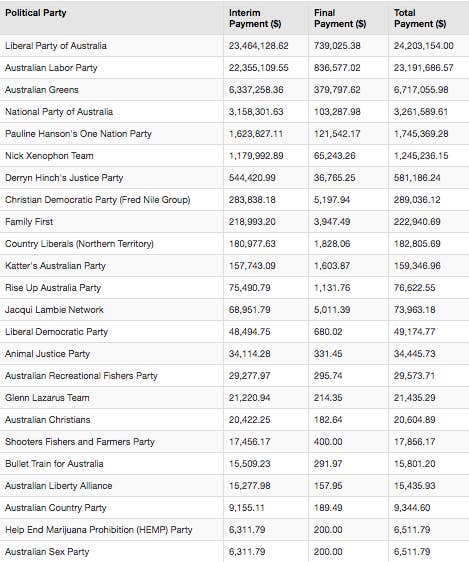Click Family First total payment 222,940.69
469x562 pixels.
coord(417,222)
